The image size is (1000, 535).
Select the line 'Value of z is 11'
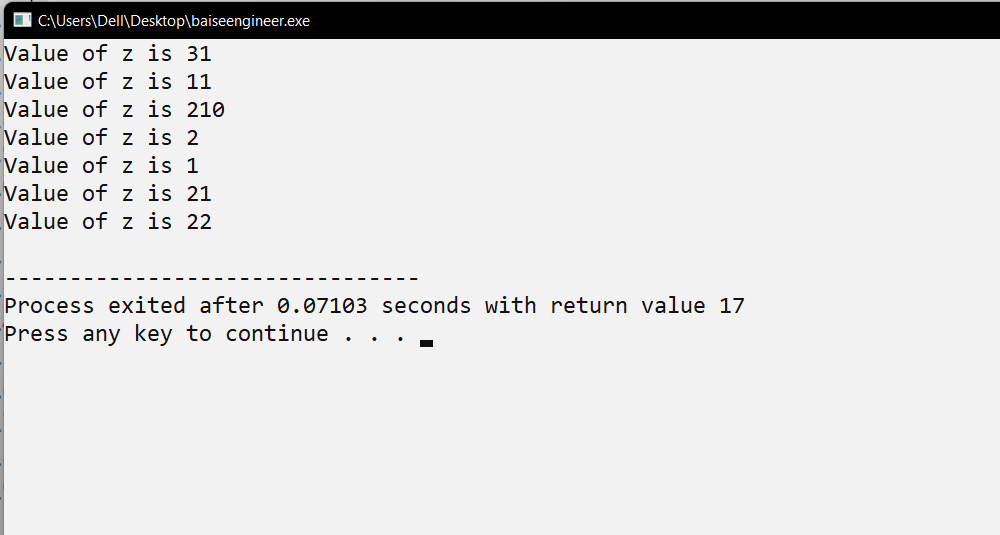click(108, 82)
